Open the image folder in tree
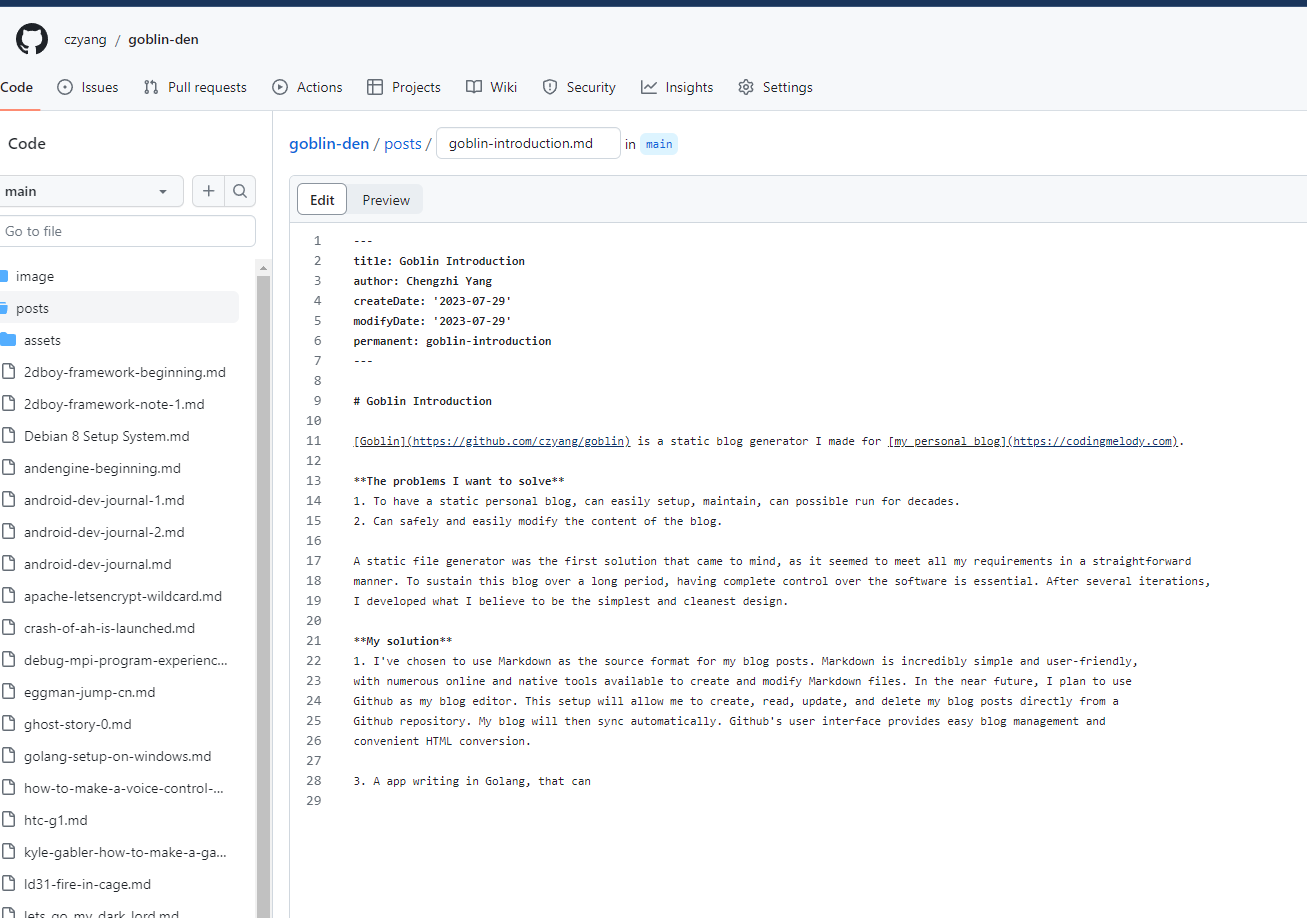Screen dimensions: 1307x918 35,276
